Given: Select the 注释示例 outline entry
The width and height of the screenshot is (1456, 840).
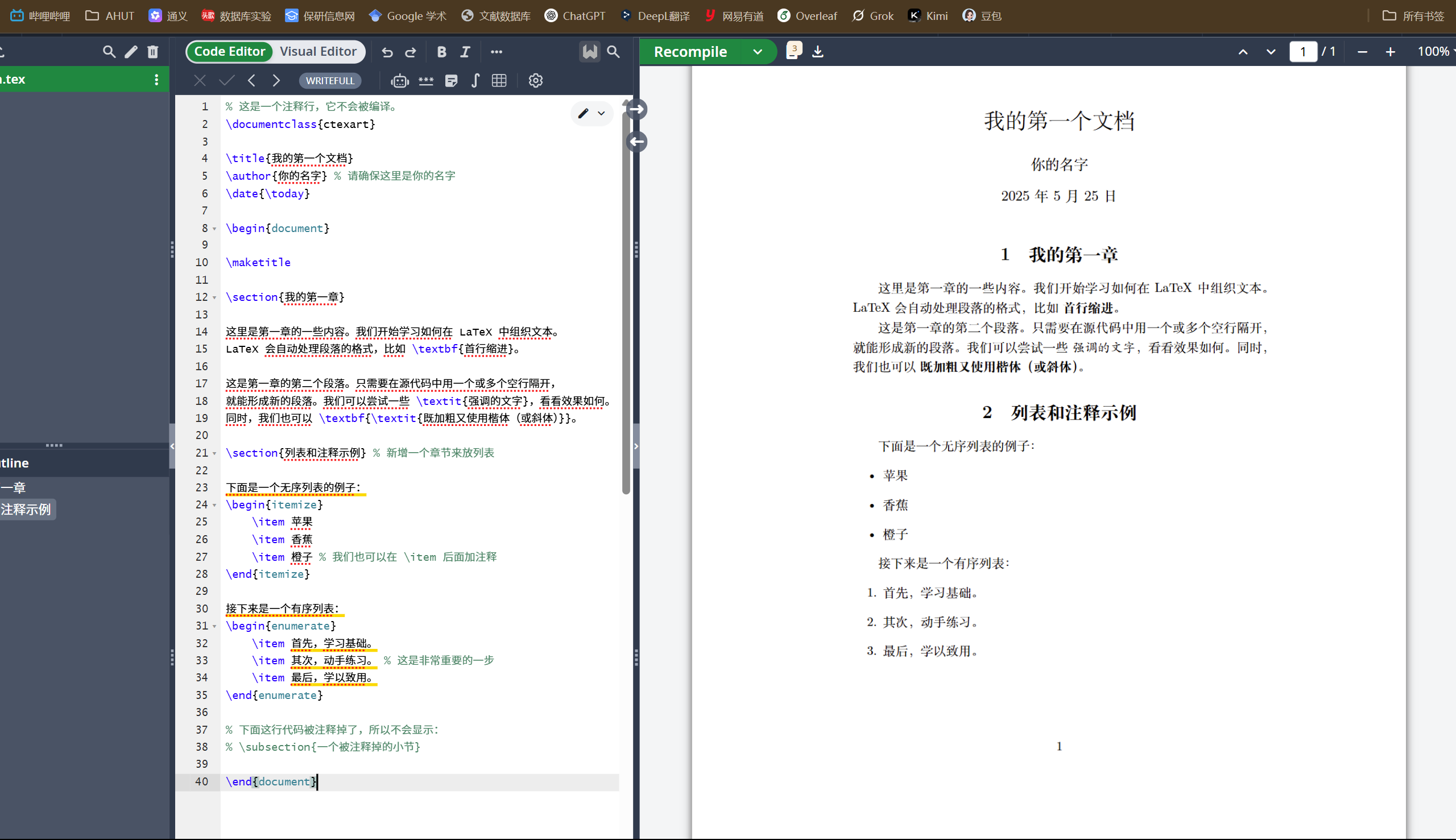Looking at the screenshot, I should (26, 510).
